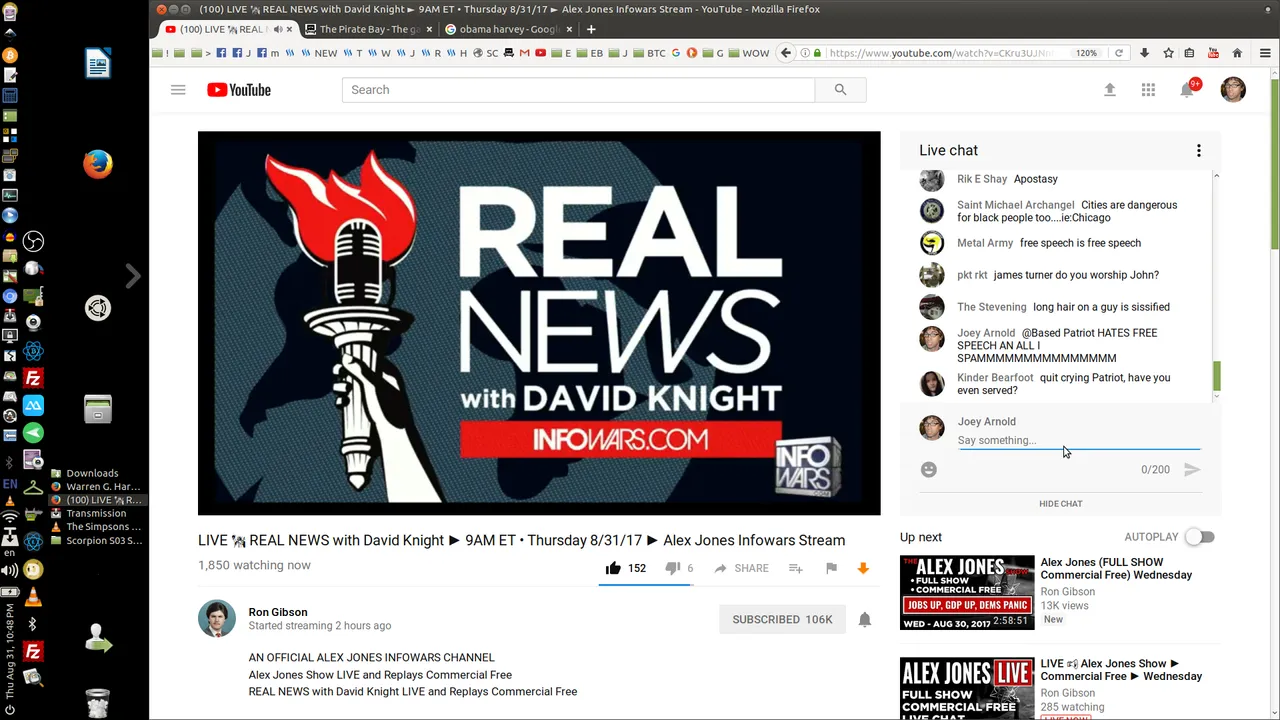Open YouTube apps grid icon

point(1148,90)
